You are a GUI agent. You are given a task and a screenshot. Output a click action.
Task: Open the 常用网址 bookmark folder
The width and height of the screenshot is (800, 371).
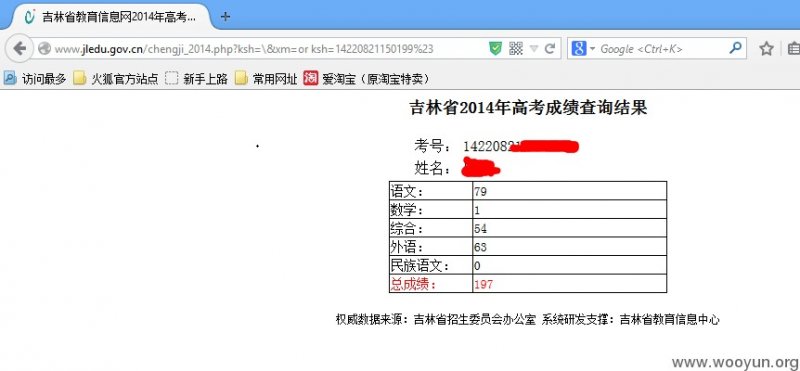266,79
